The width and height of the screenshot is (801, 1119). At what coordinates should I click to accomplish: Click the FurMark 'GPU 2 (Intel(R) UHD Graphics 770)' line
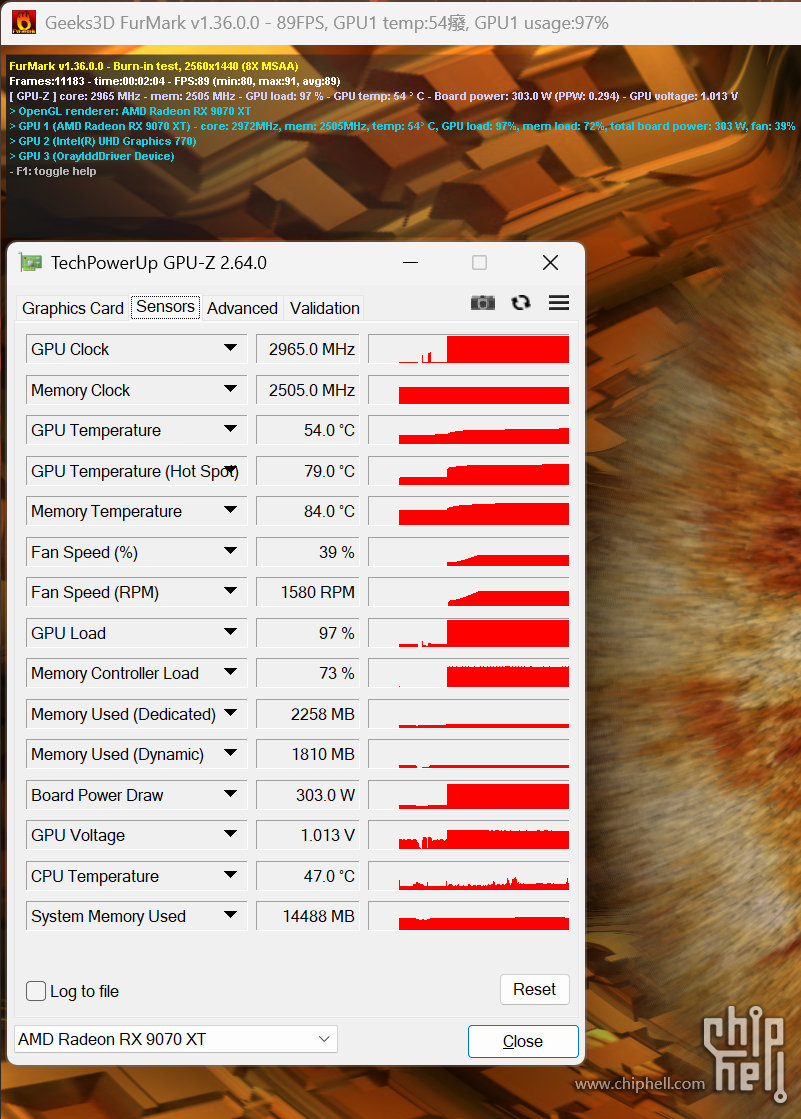(103, 141)
